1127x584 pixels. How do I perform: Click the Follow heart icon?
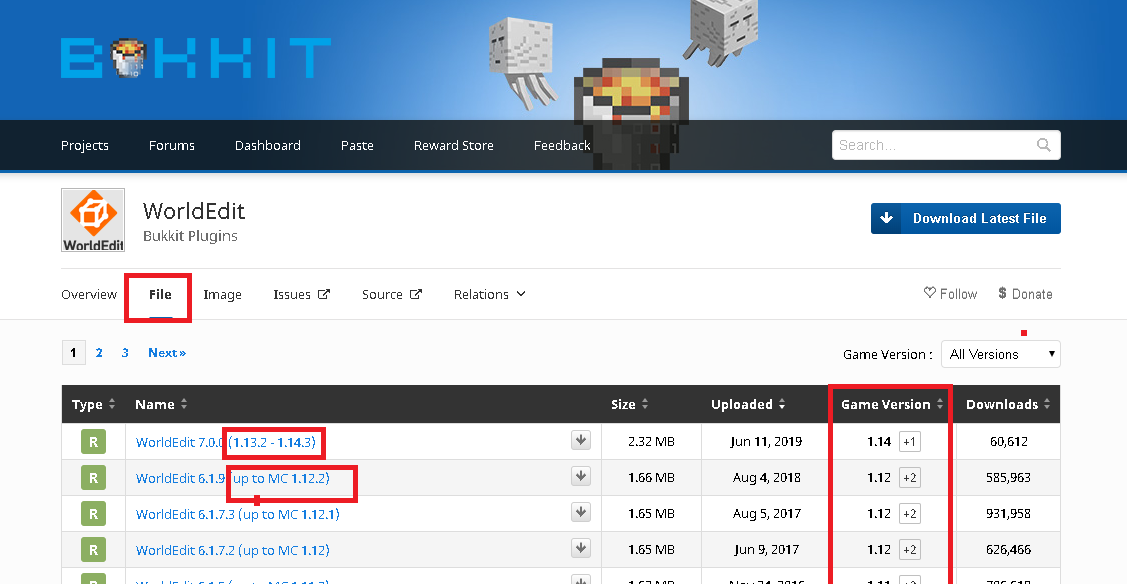(929, 293)
